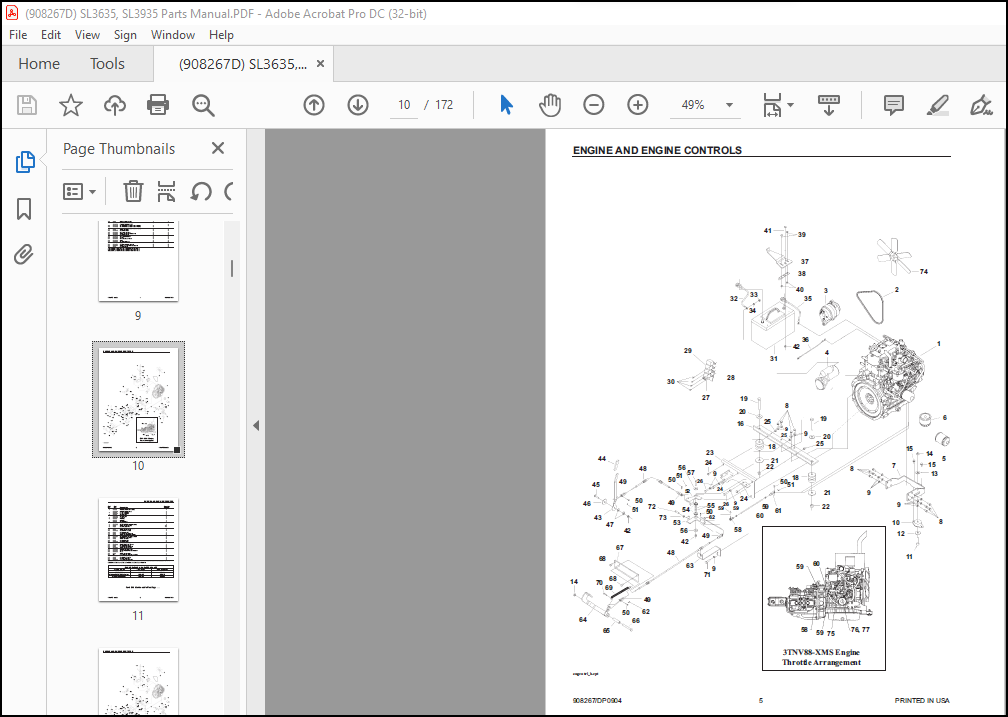Open the Attachments paperclip panel
Image resolution: width=1008 pixels, height=717 pixels.
[24, 255]
